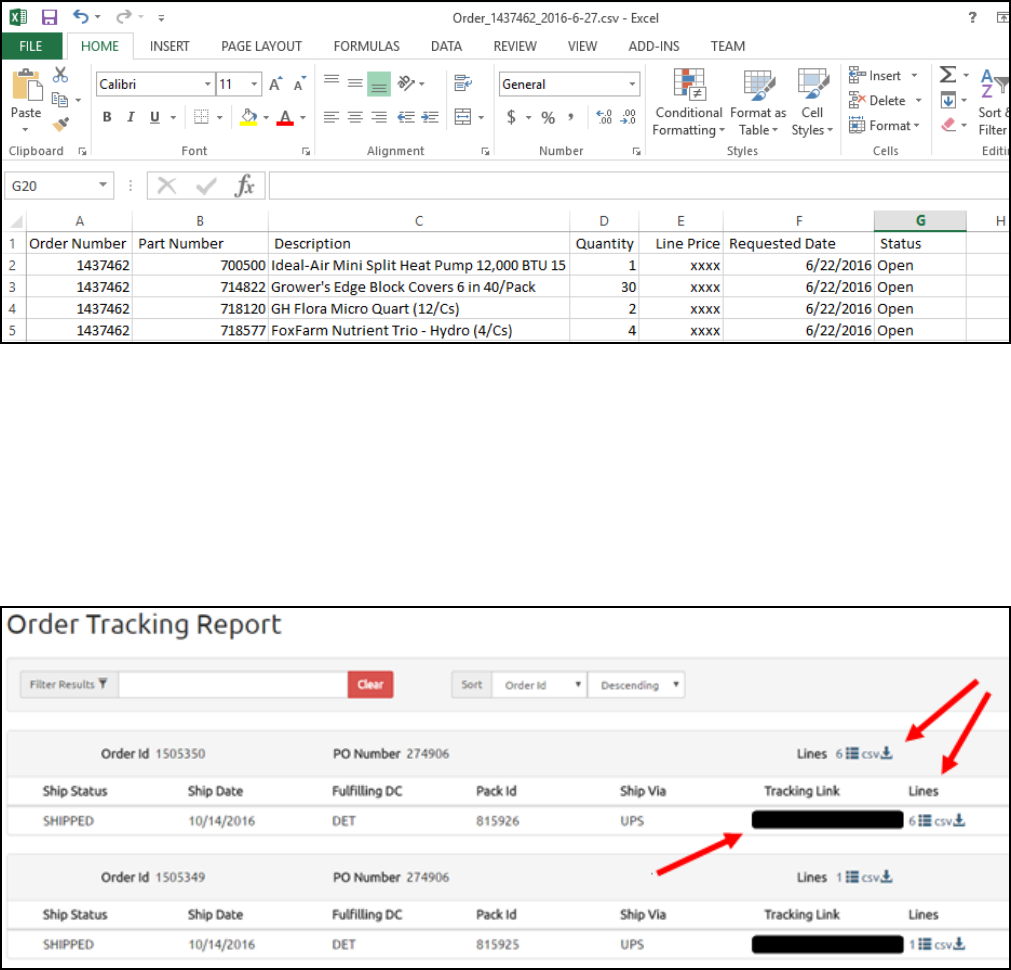Expand the Format cells dropdown
Viewport: 1011px width, 970px height.
[x=916, y=126]
